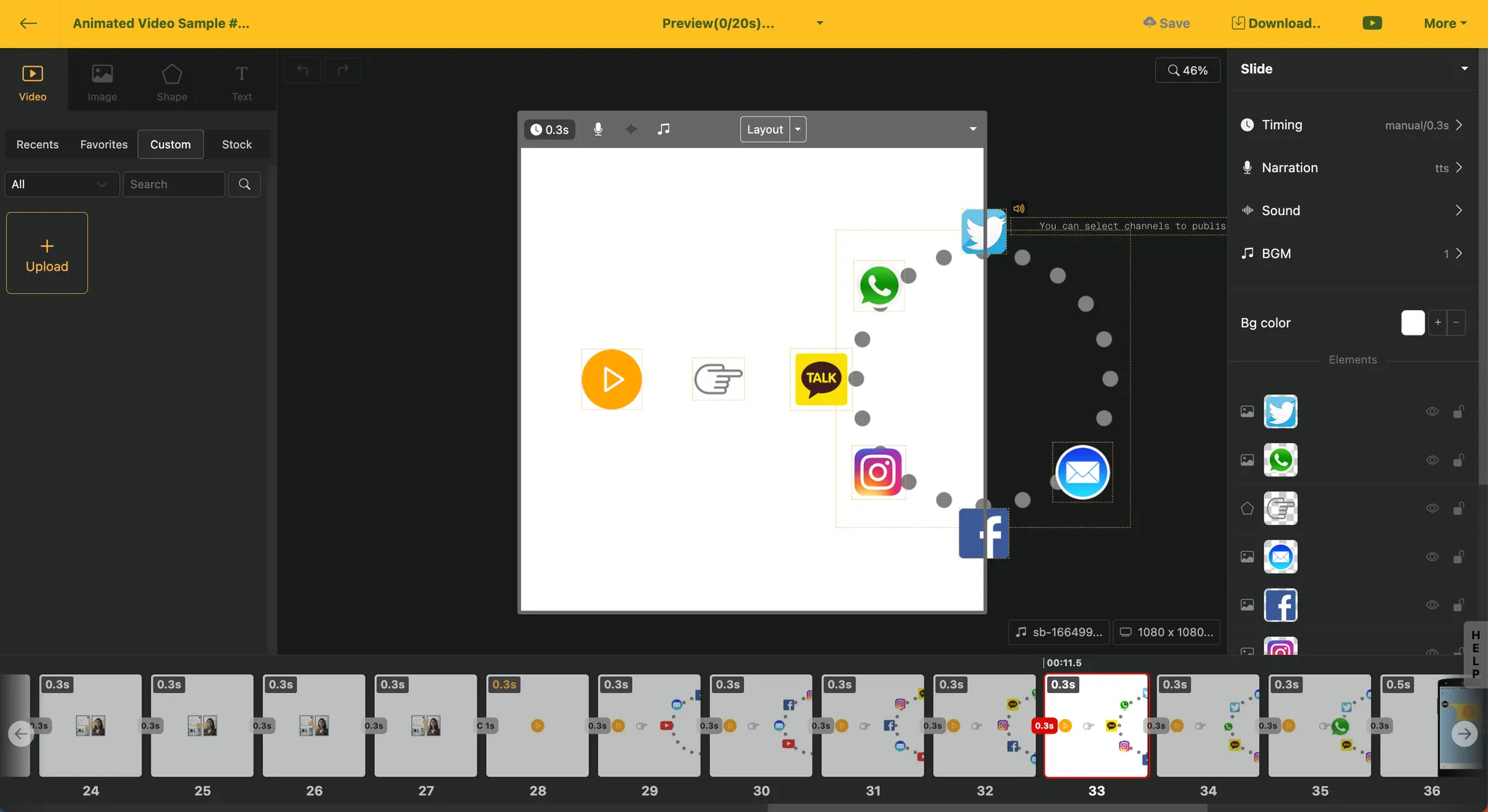Viewport: 1488px width, 812px height.
Task: Click the Upload button
Action: [x=47, y=253]
